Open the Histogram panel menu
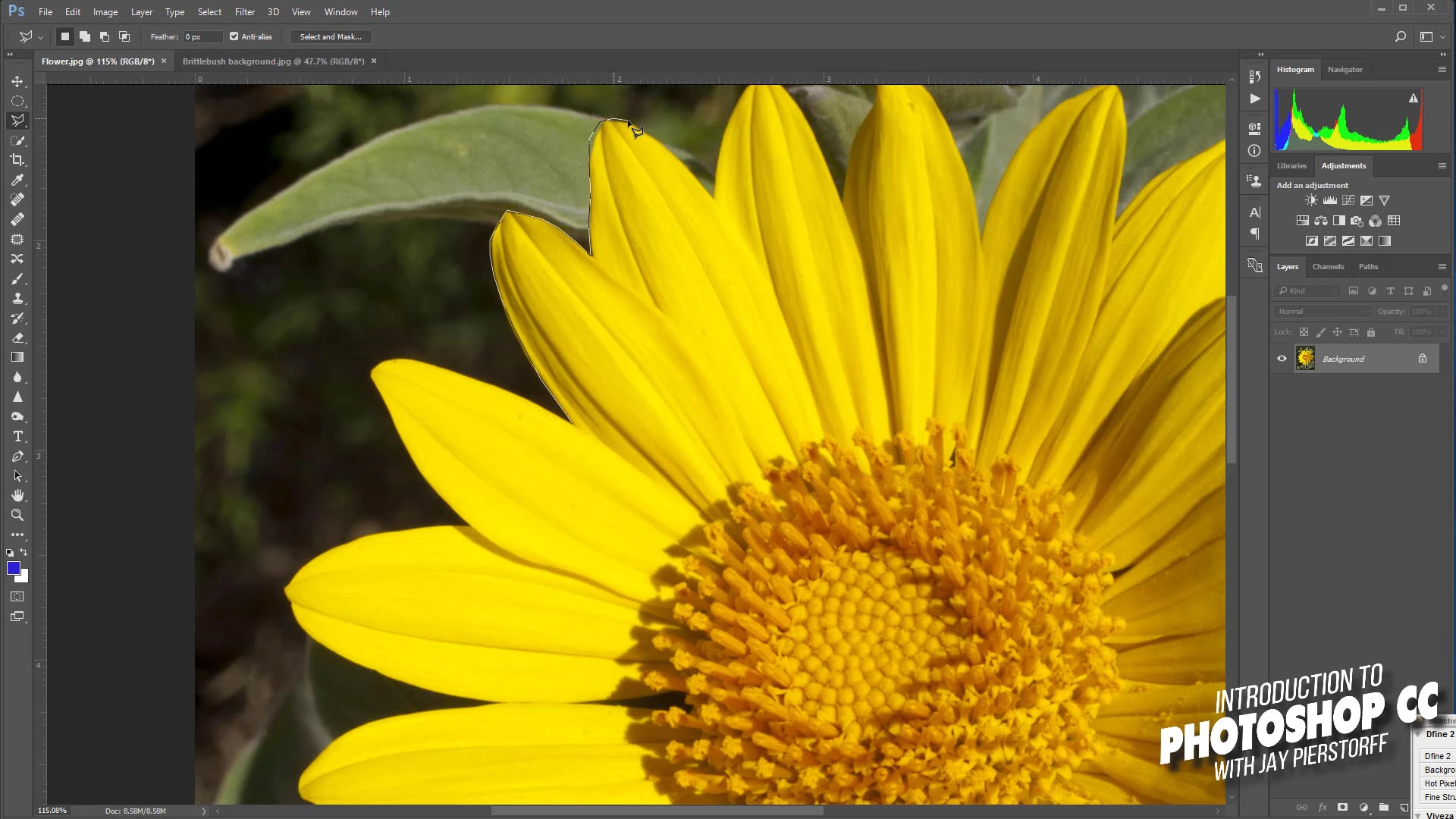The image size is (1456, 819). [x=1441, y=69]
